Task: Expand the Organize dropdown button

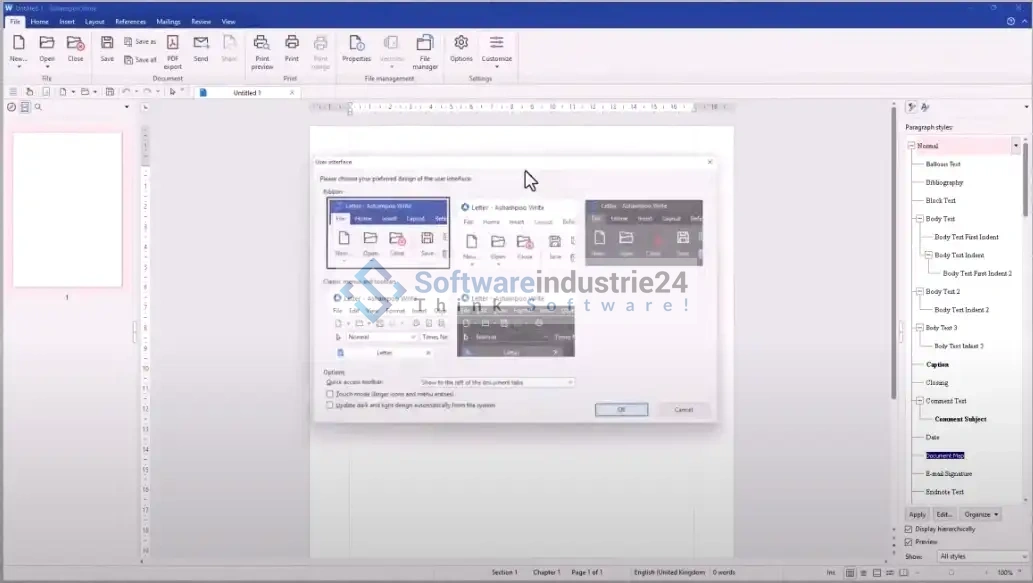Action: coord(979,514)
